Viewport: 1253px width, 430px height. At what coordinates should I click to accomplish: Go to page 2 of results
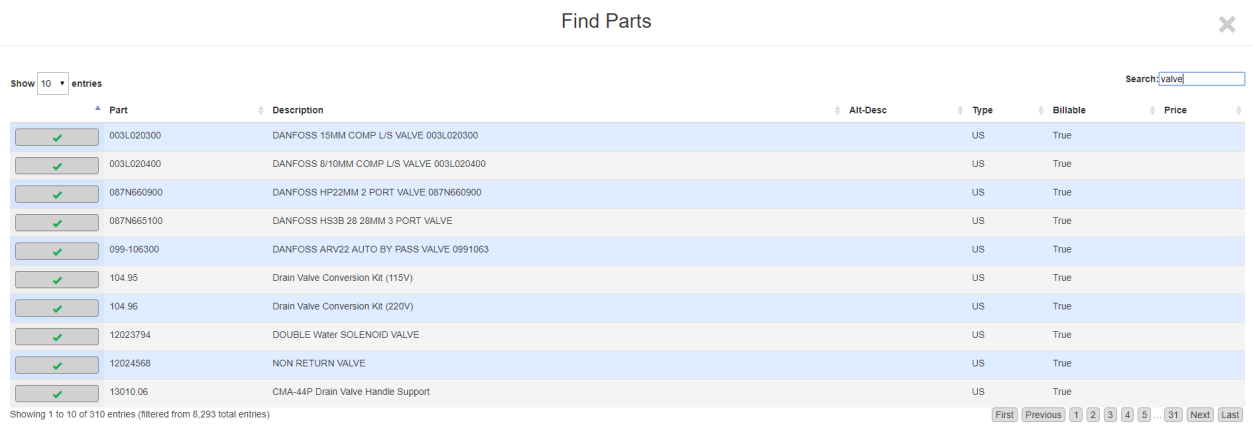click(1093, 415)
